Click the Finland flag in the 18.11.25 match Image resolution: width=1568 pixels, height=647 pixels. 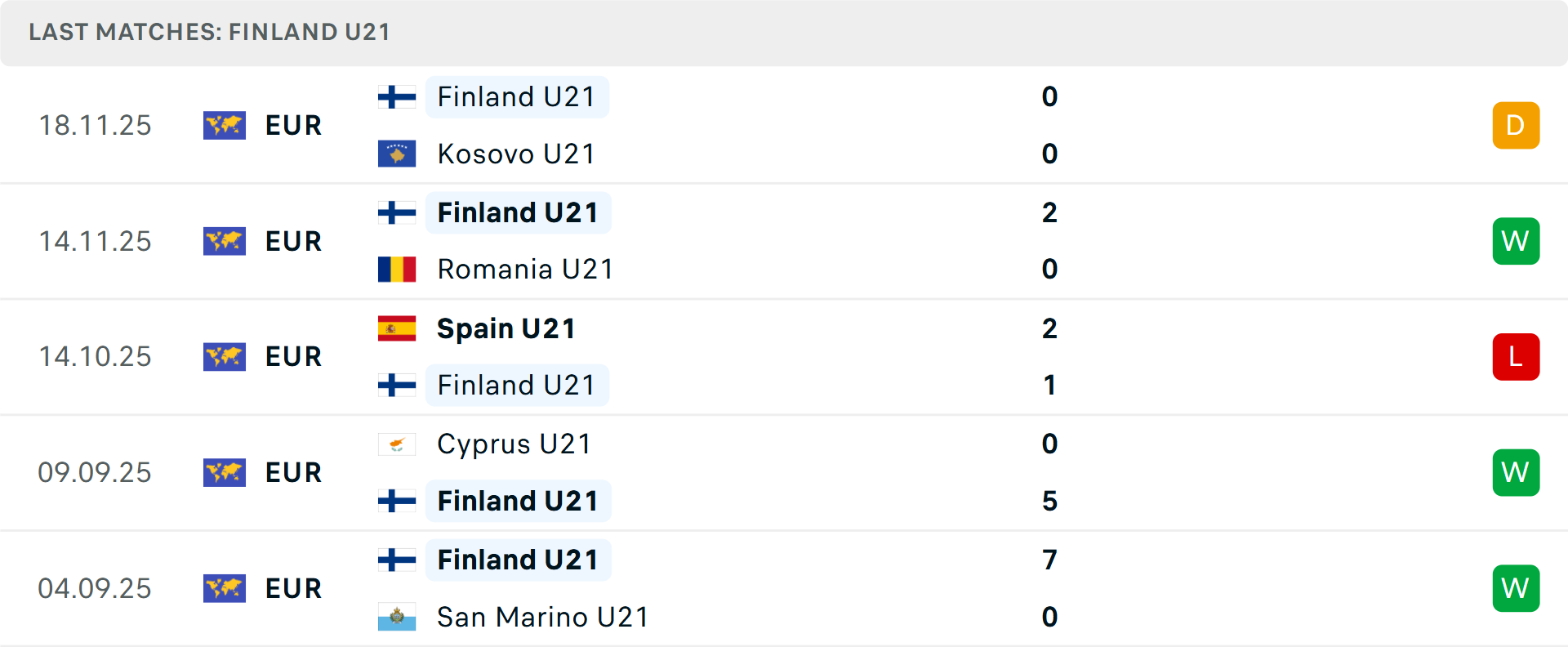click(x=397, y=97)
